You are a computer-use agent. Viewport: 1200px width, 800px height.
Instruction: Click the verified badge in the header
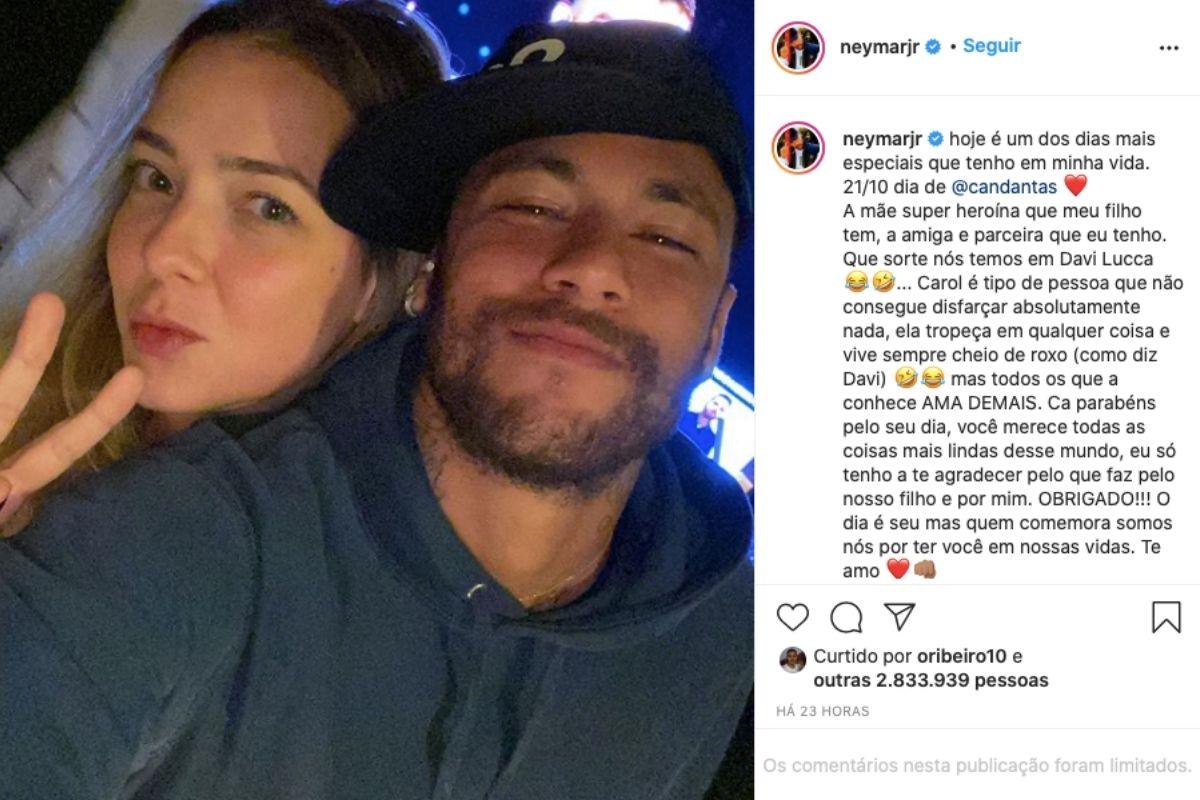[933, 47]
